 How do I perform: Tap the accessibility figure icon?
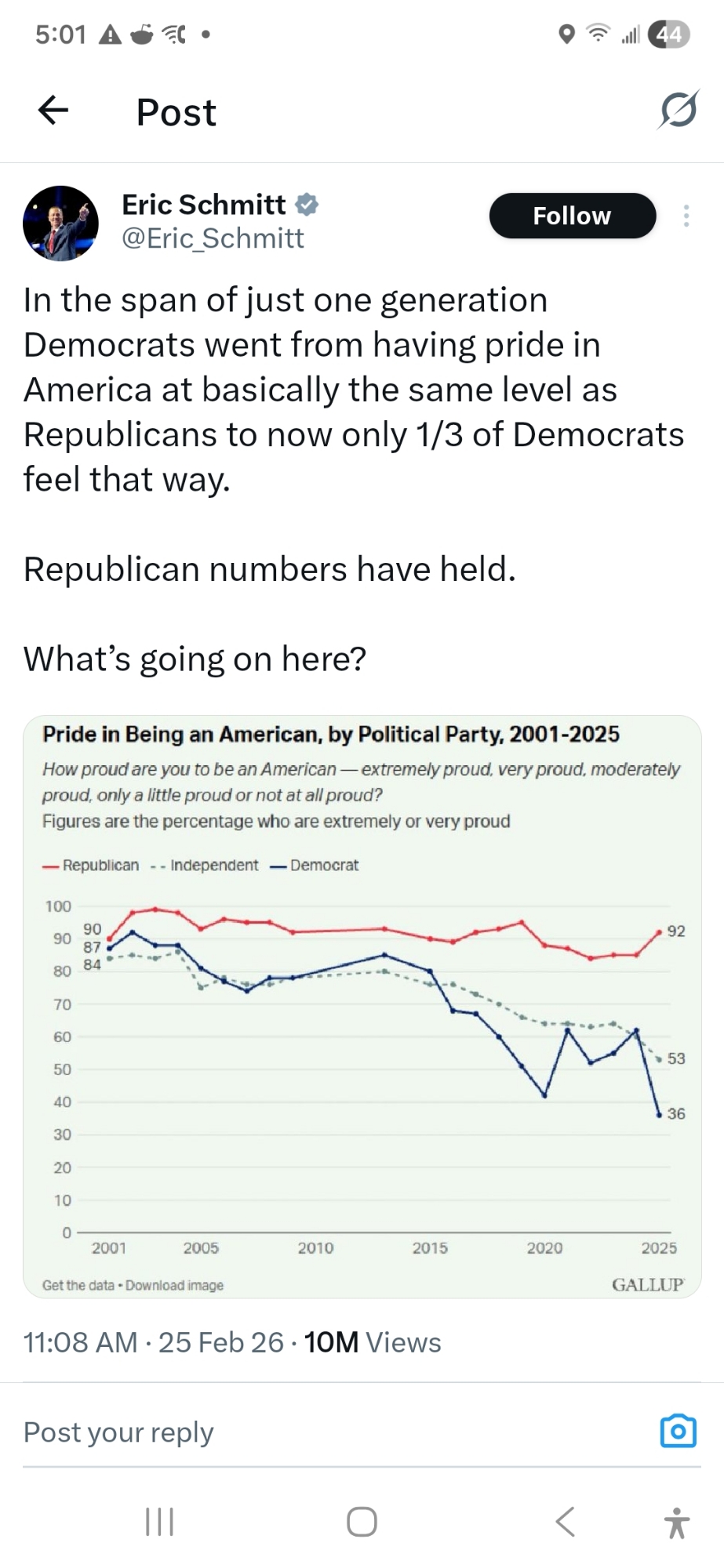(x=676, y=1523)
